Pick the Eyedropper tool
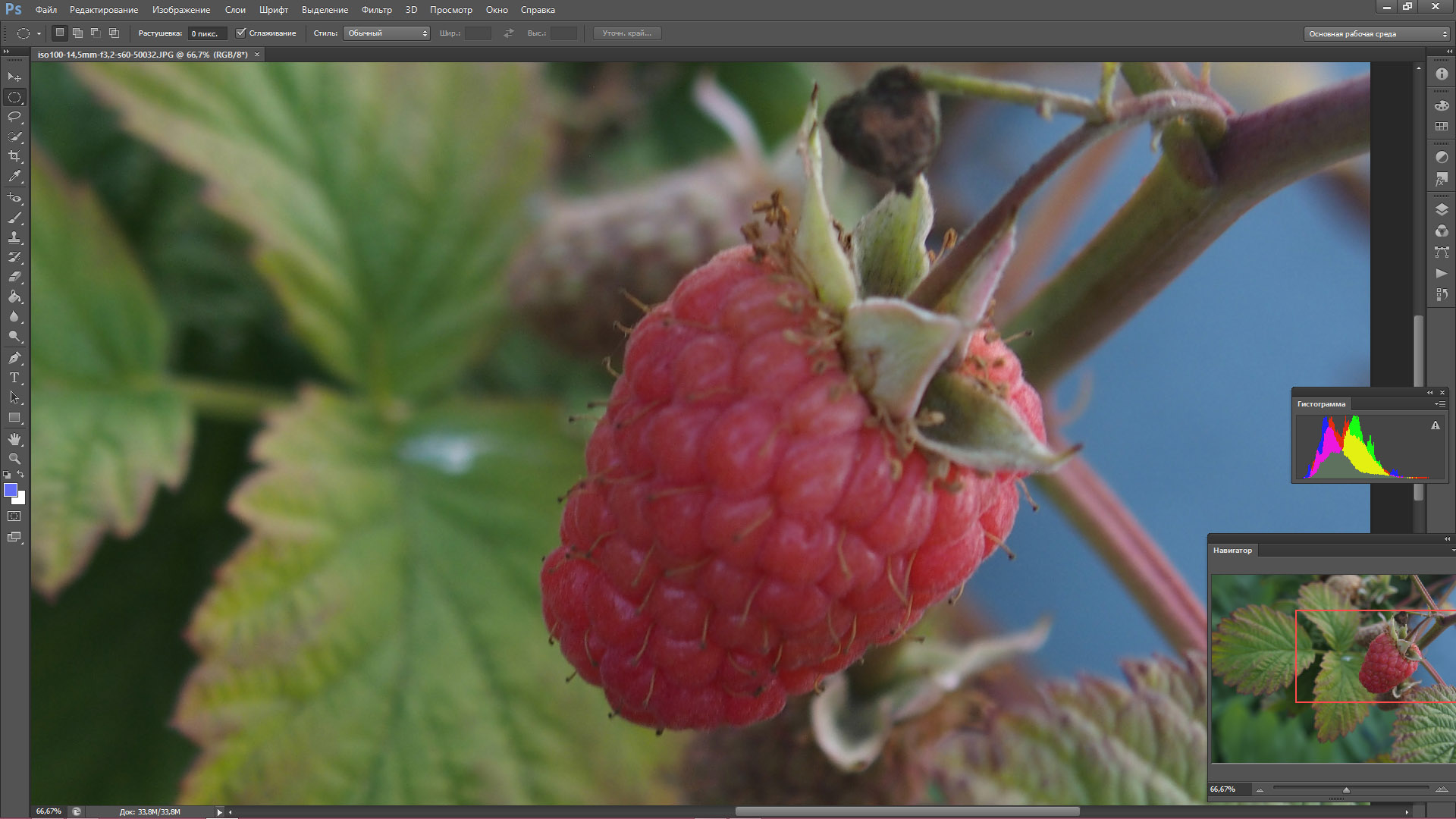The height and width of the screenshot is (819, 1456). [x=14, y=176]
